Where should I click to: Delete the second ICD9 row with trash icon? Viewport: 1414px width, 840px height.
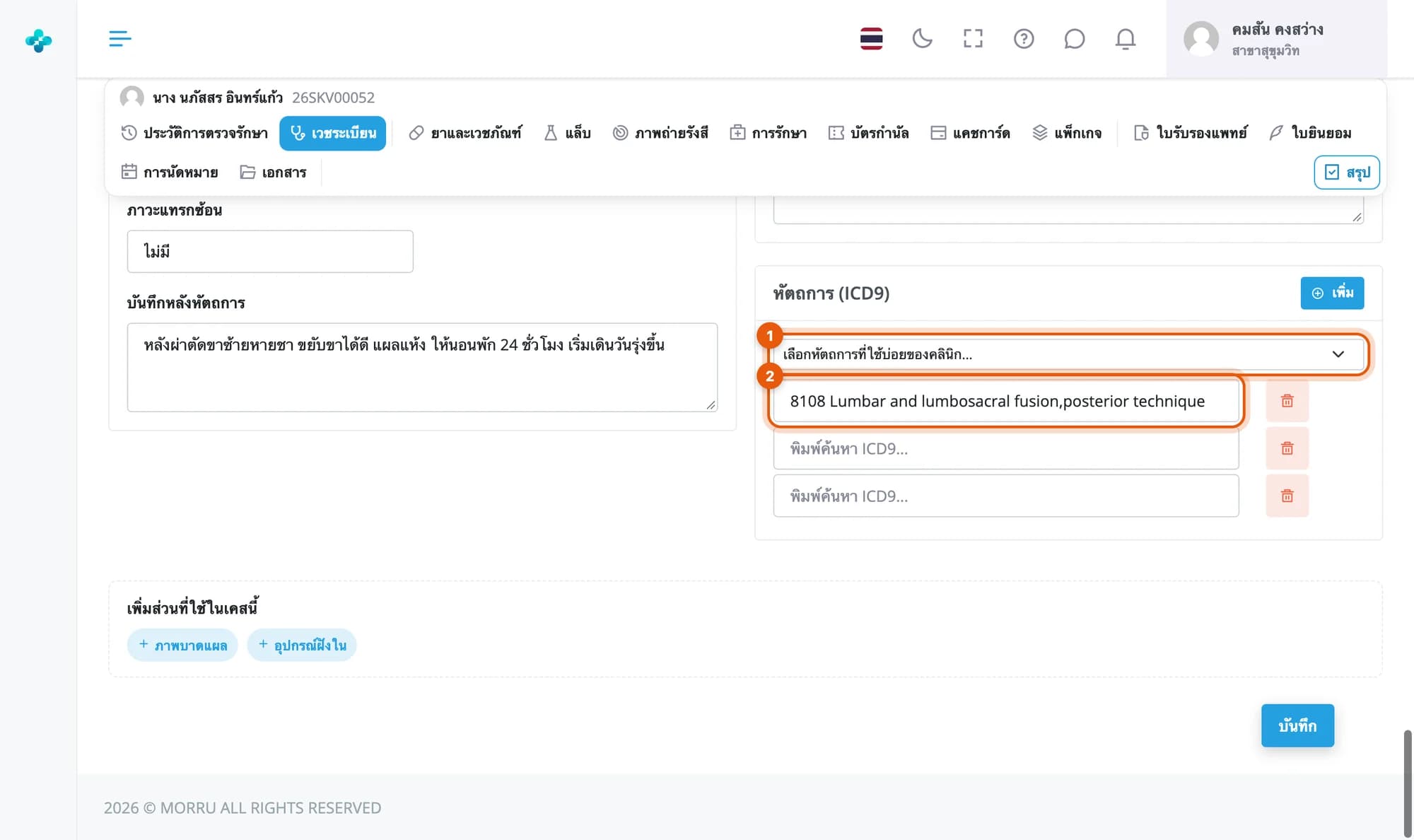[1287, 448]
